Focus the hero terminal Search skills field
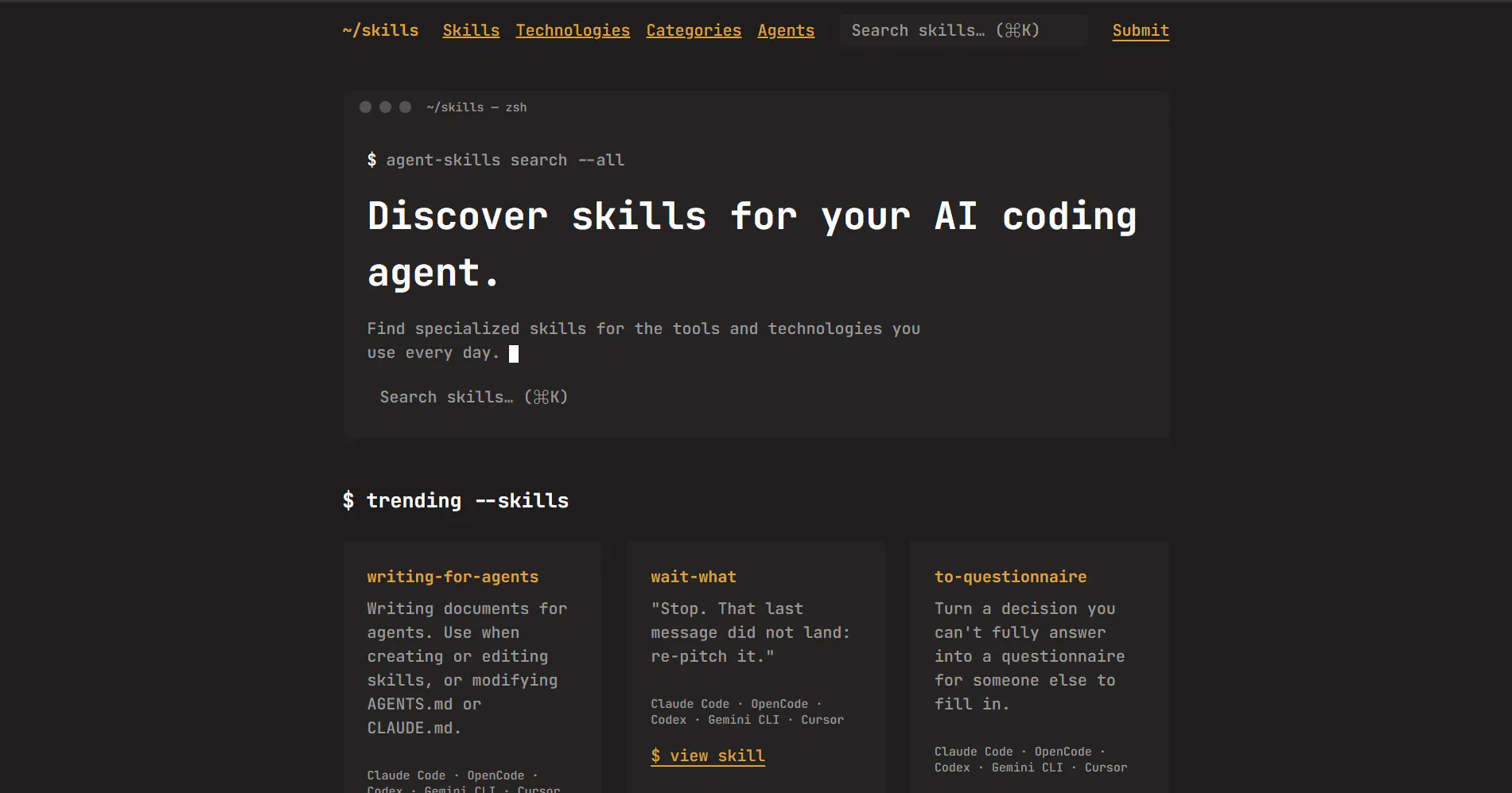Screen dimensions: 1512x793 (x=756, y=397)
